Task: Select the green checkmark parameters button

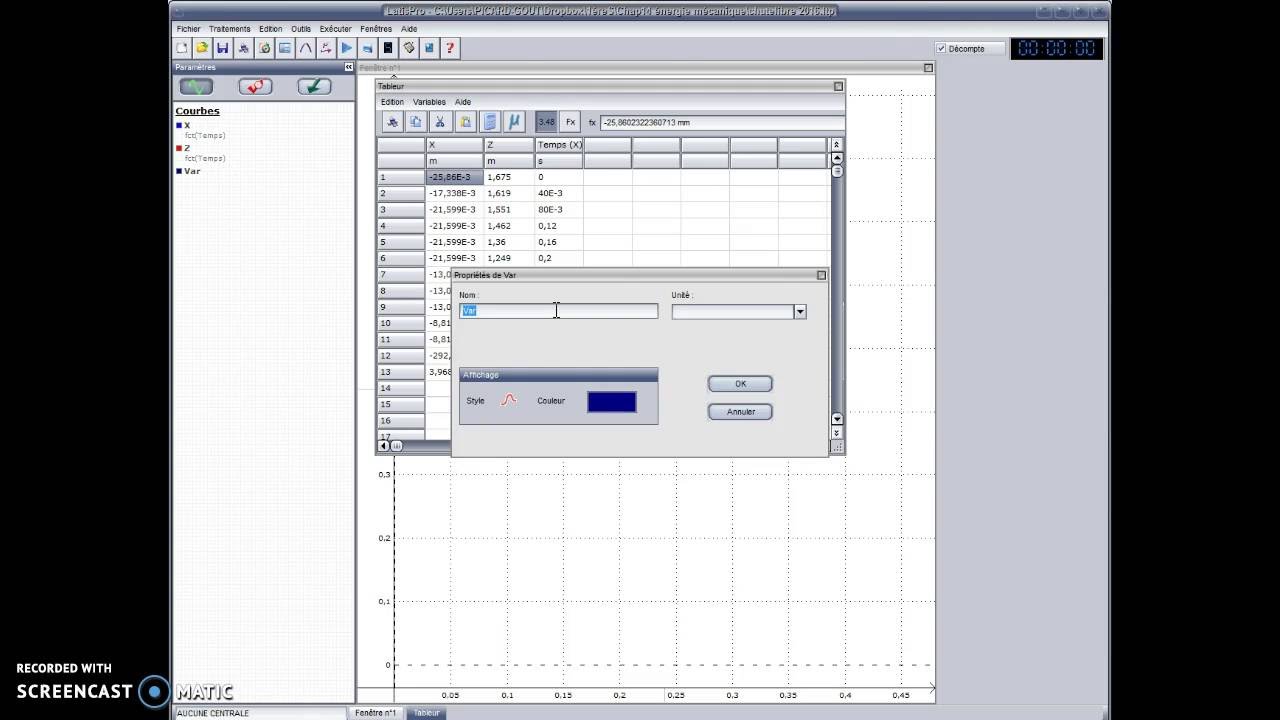Action: point(314,87)
